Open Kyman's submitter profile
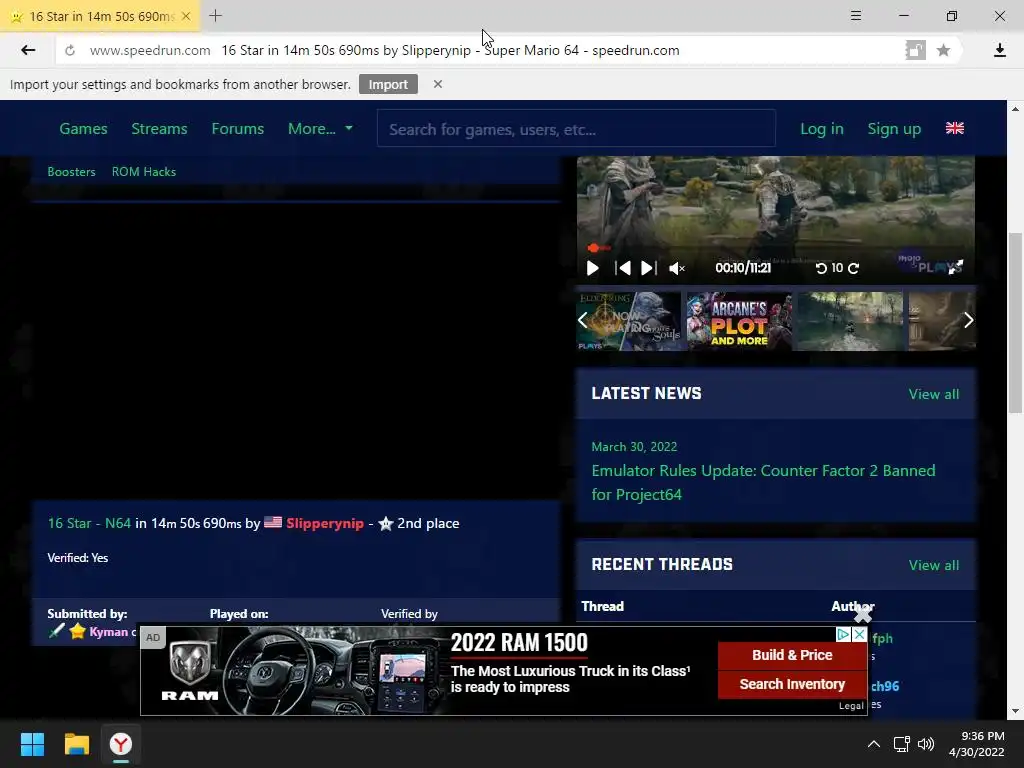The height and width of the screenshot is (768, 1024). point(108,632)
